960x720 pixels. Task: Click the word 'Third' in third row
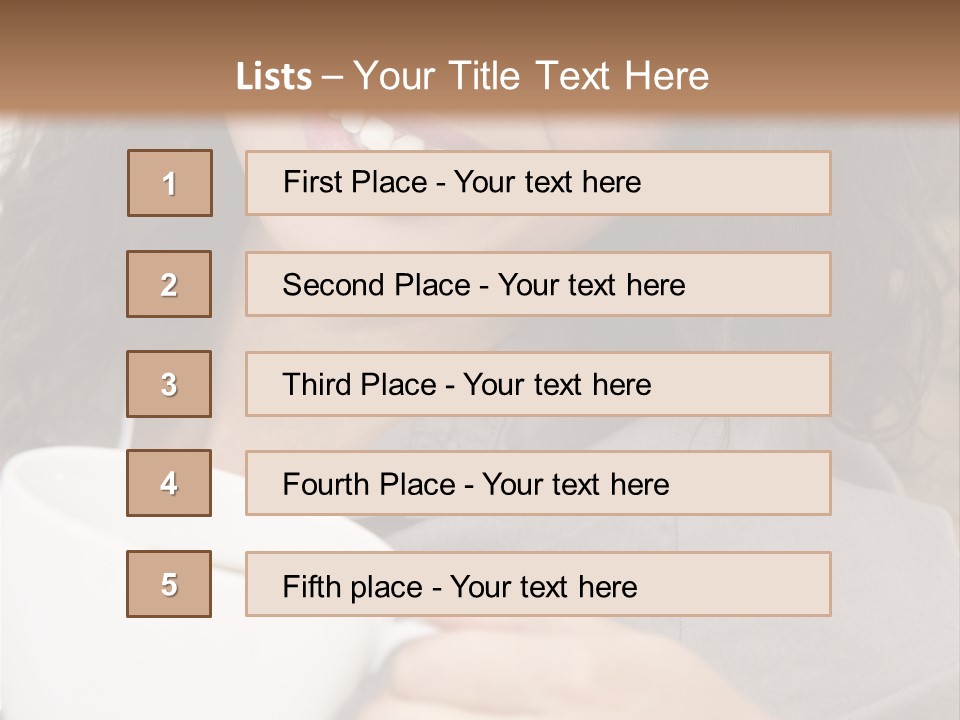coord(317,385)
